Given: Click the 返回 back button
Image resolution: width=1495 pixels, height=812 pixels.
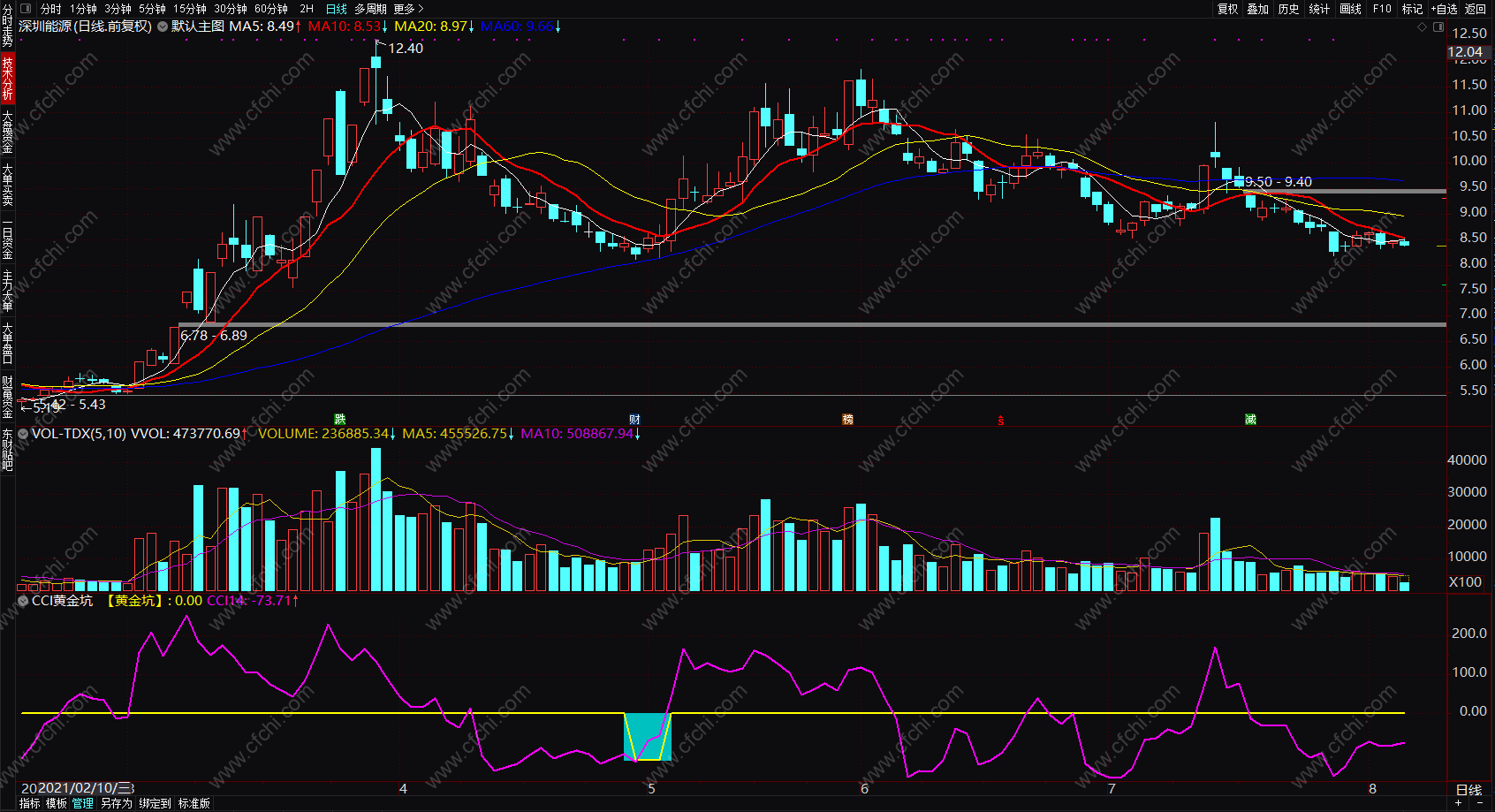Looking at the screenshot, I should 1476,9.
